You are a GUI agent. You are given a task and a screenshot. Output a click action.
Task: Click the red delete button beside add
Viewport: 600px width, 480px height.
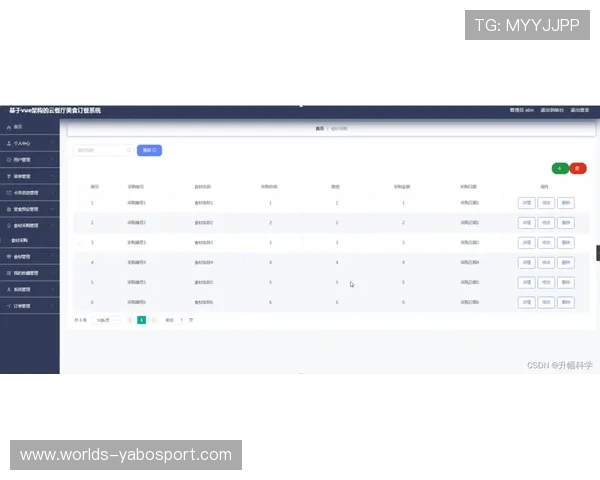578,168
